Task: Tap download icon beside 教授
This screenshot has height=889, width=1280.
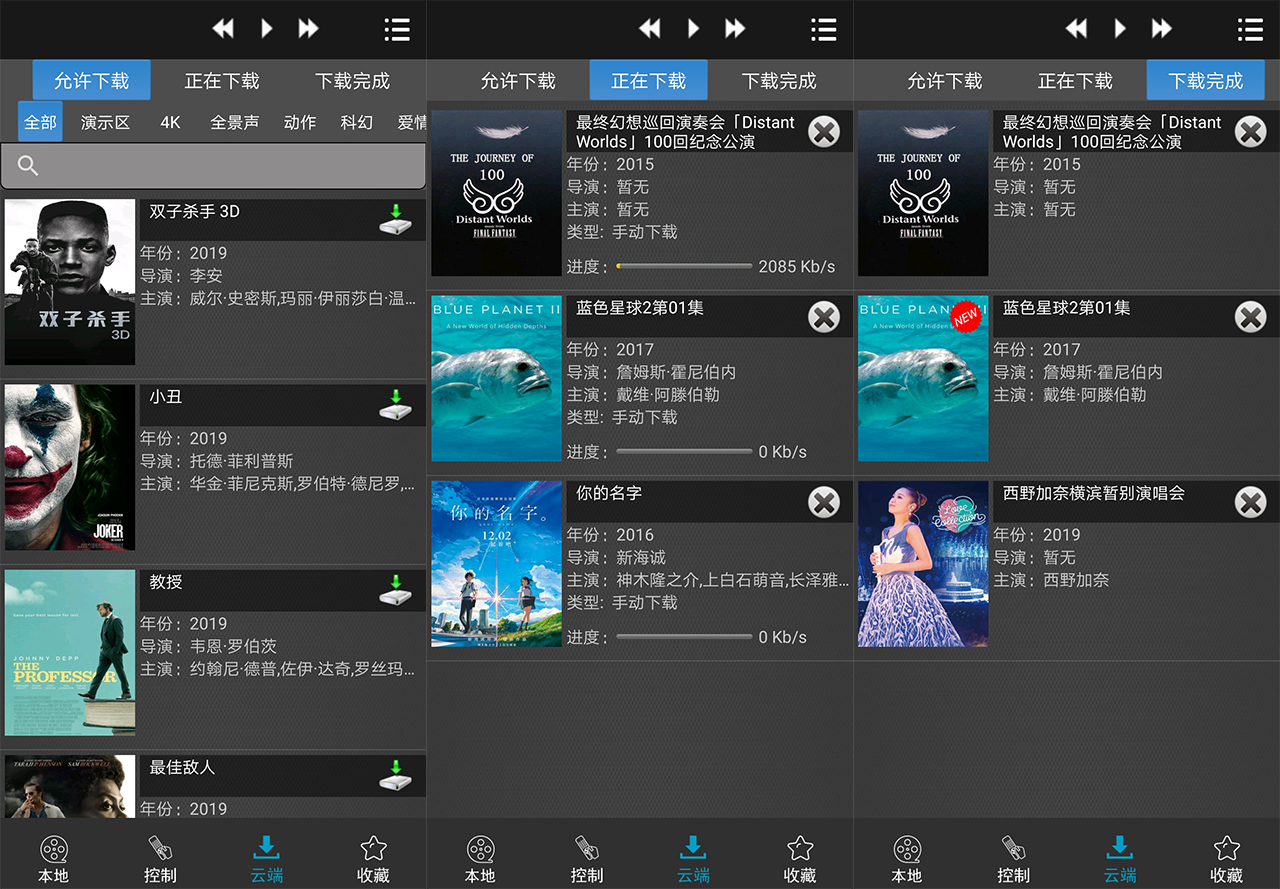Action: 396,589
